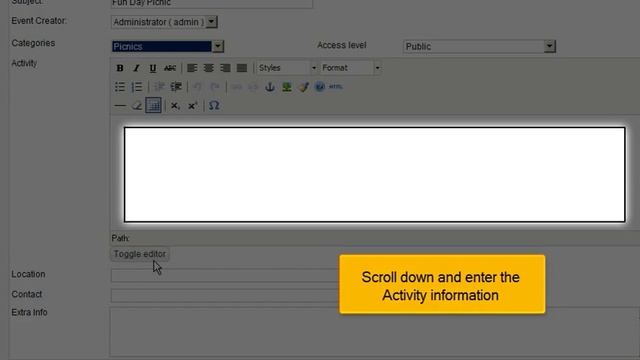Screen dimensions: 640x360
Task: Open HTML source editor
Action: pos(336,87)
